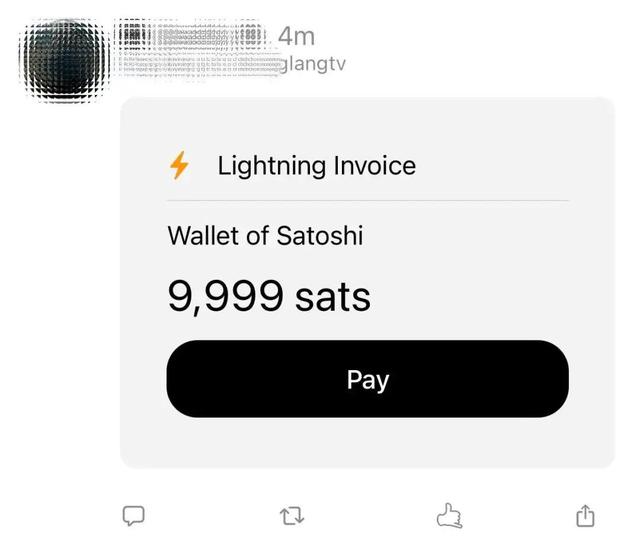Click the word Satoshi in the description
This screenshot has width=640, height=542.
pyautogui.click(x=319, y=236)
